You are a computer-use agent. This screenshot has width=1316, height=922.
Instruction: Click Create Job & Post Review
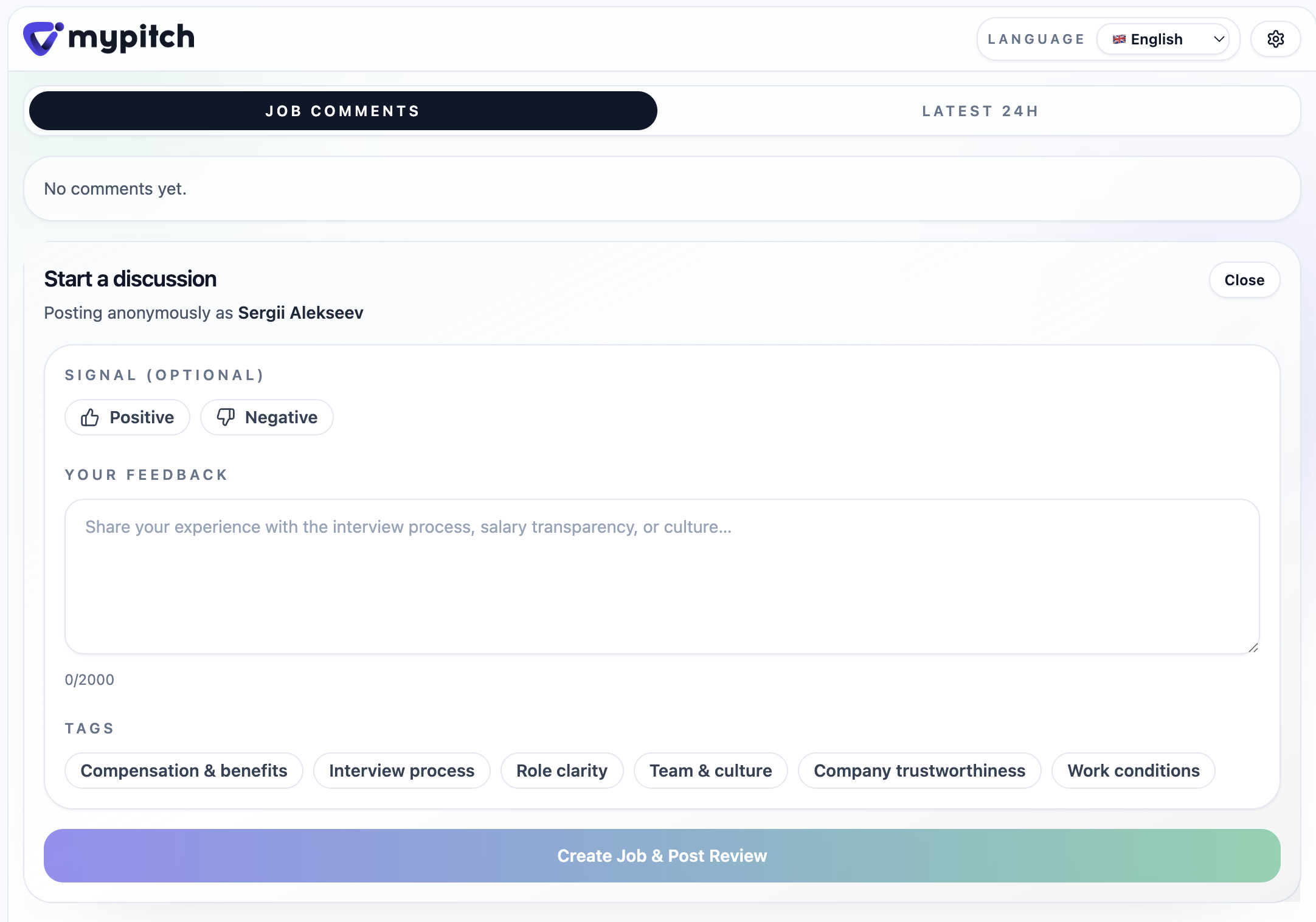click(662, 856)
